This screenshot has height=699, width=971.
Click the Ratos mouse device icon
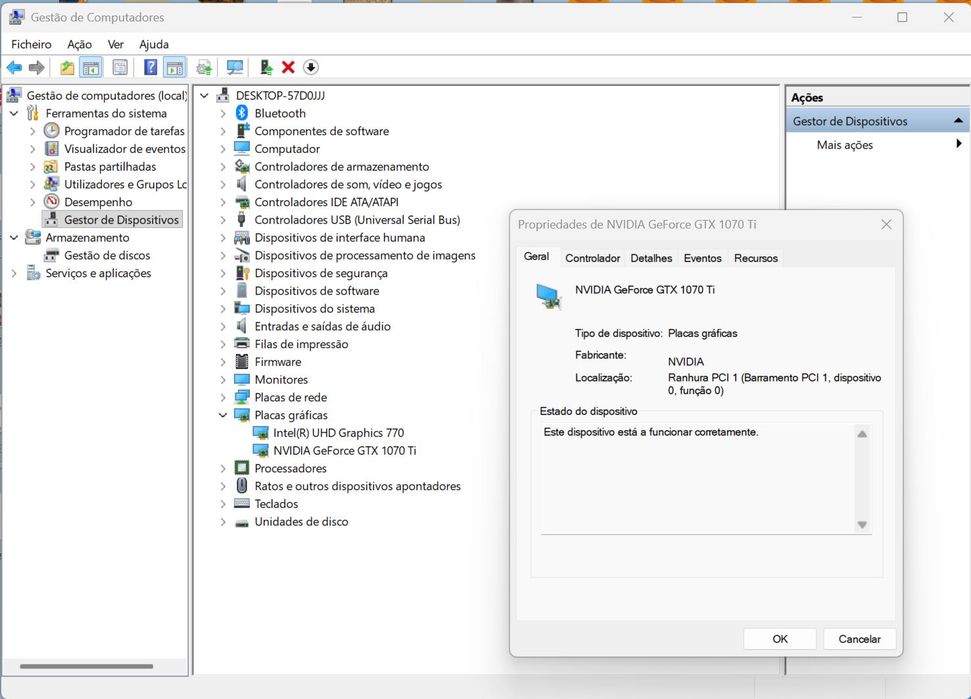click(x=242, y=485)
